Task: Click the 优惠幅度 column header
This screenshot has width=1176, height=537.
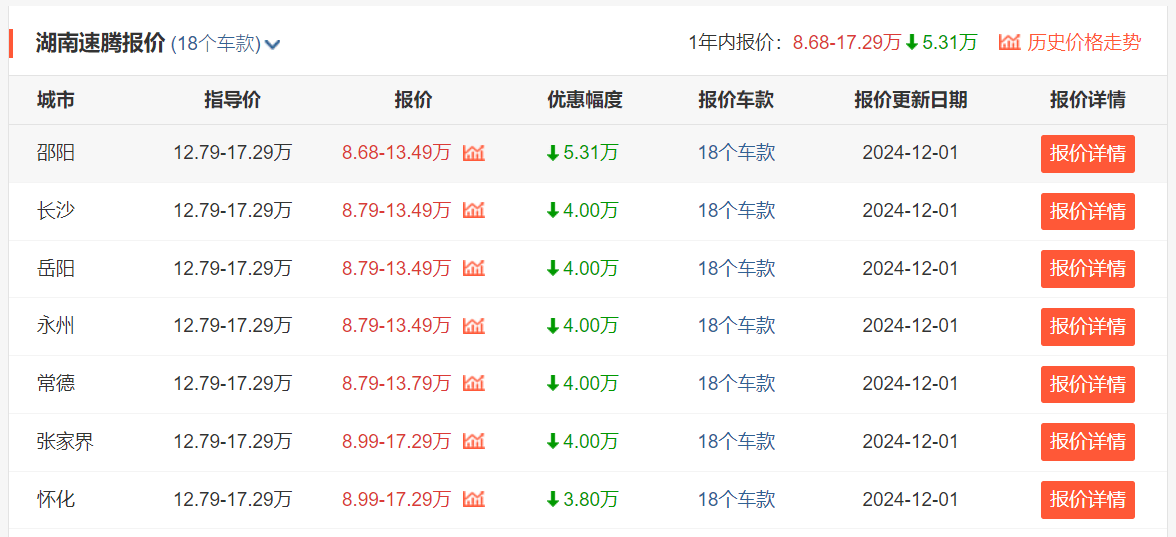Action: (x=584, y=100)
